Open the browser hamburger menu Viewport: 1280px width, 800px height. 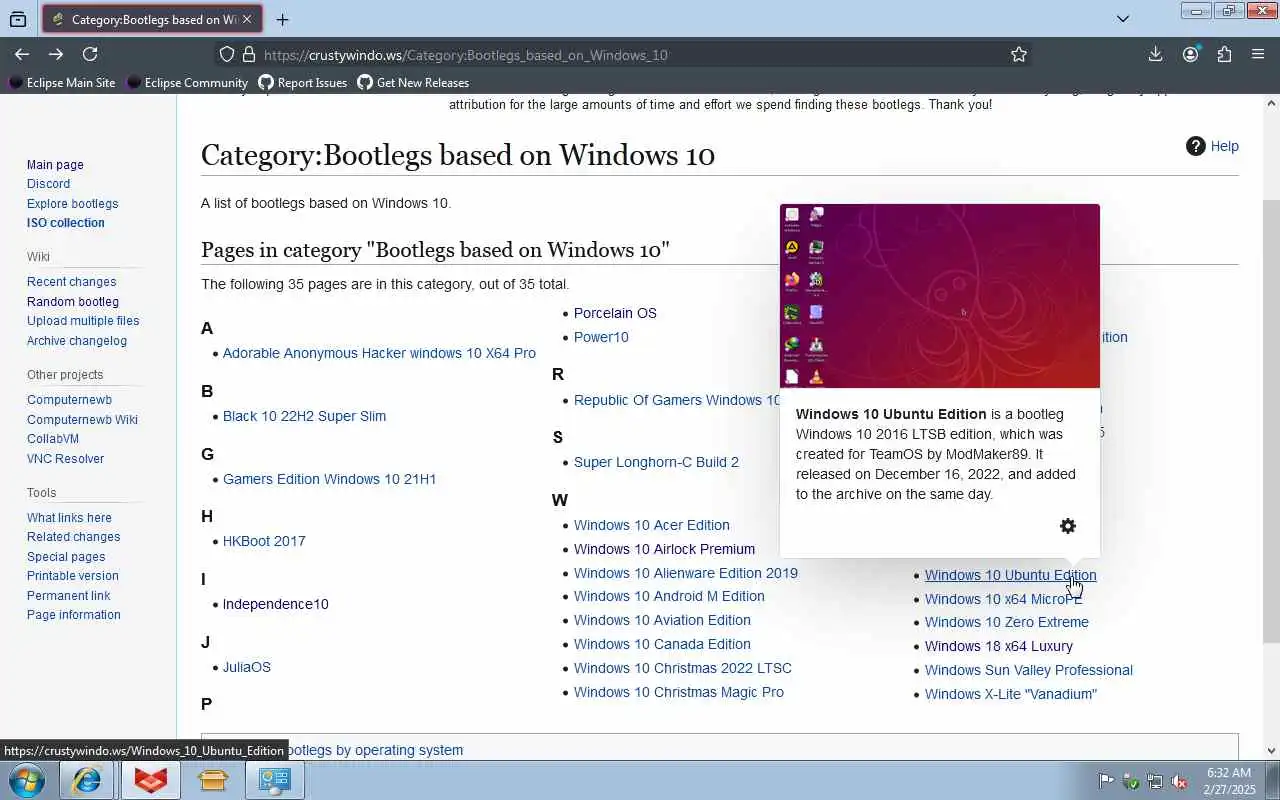(1258, 55)
